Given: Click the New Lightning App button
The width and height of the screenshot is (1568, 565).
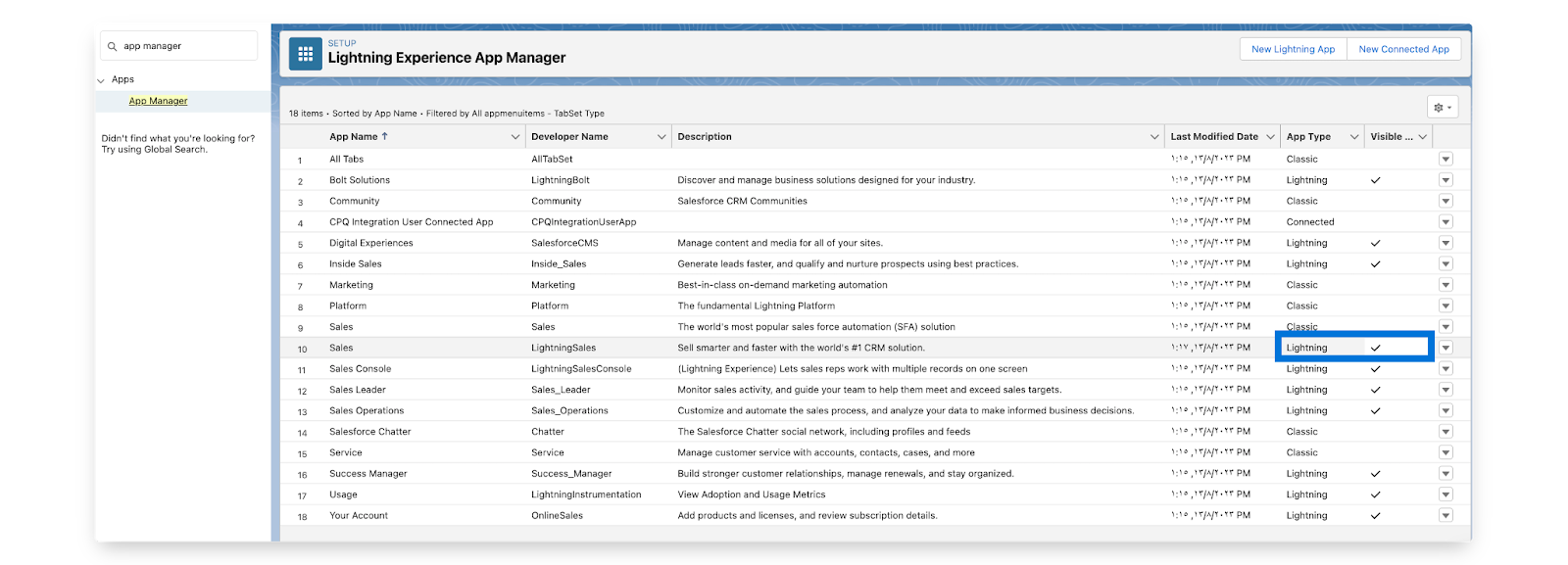Looking at the screenshot, I should pyautogui.click(x=1293, y=49).
